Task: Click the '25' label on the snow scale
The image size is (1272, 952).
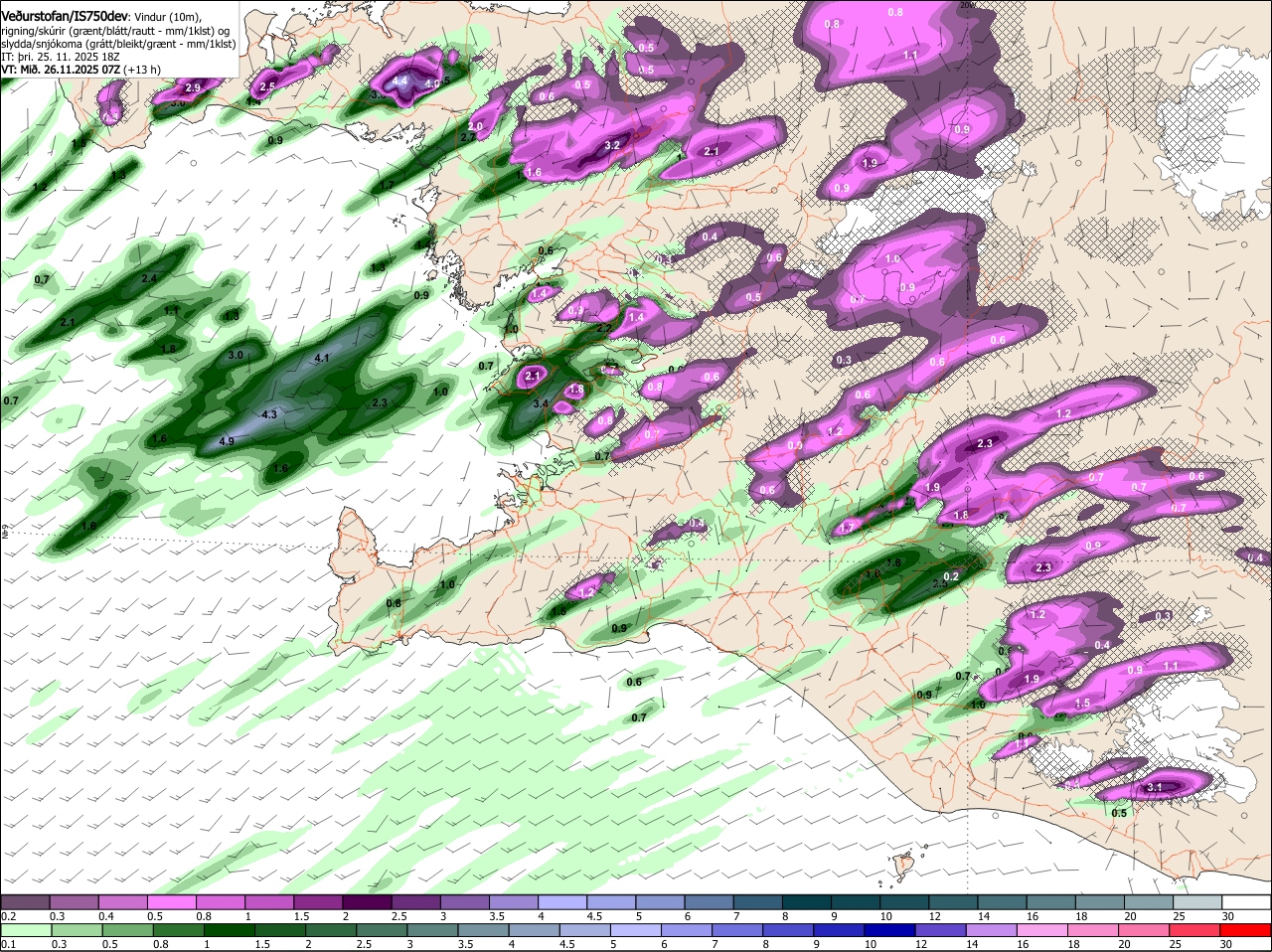Action: (x=1179, y=916)
